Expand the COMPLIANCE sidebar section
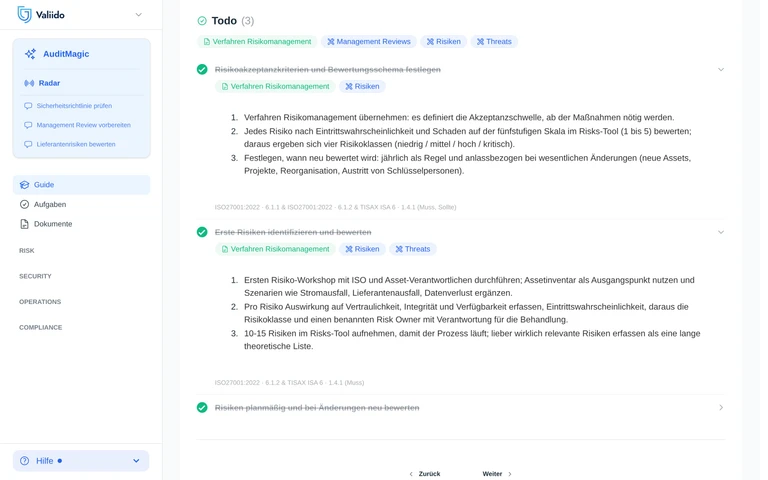The width and height of the screenshot is (768, 480). [x=41, y=327]
